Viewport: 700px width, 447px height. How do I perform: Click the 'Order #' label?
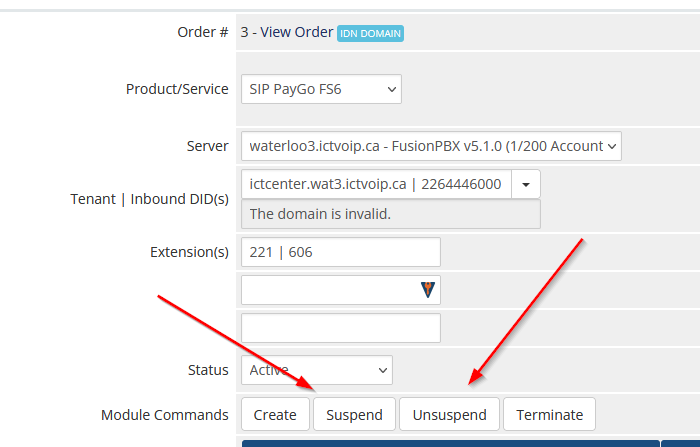203,32
